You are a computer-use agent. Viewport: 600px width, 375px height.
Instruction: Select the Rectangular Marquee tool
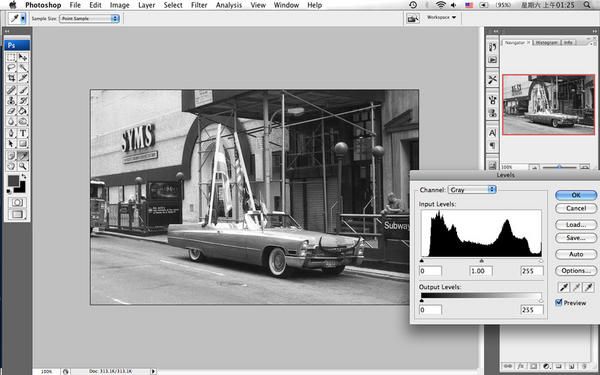(11, 57)
